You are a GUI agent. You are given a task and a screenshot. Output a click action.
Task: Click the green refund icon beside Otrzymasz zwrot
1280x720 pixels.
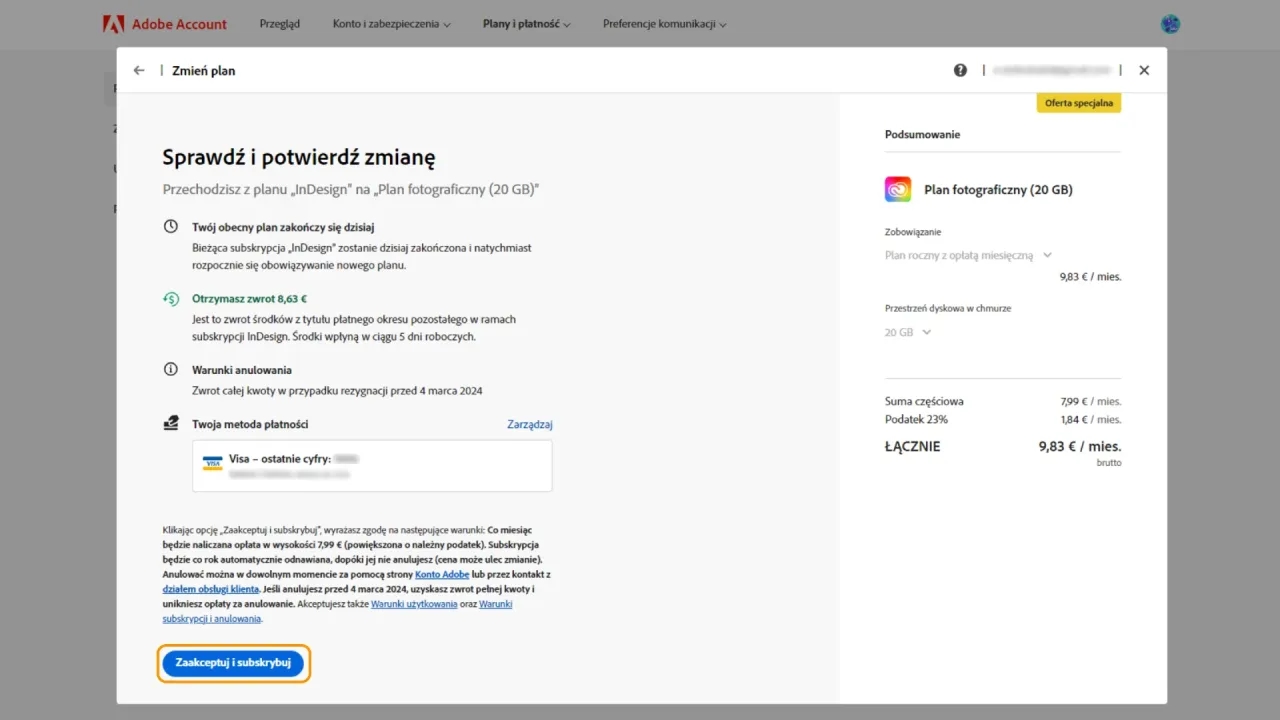171,298
